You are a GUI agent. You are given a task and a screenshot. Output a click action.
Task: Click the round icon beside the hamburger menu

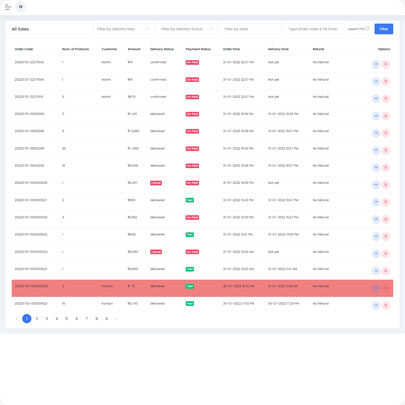21,7
